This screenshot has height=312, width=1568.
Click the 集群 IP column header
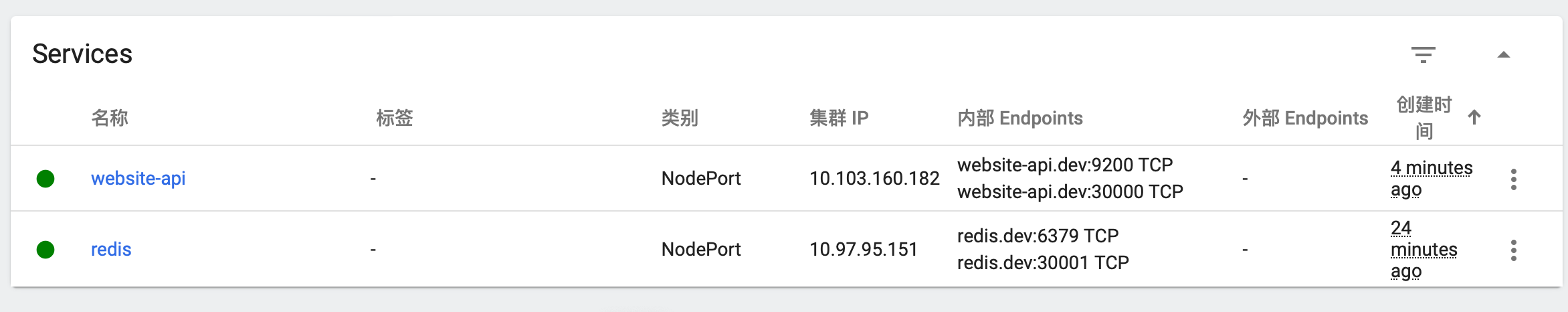point(839,119)
